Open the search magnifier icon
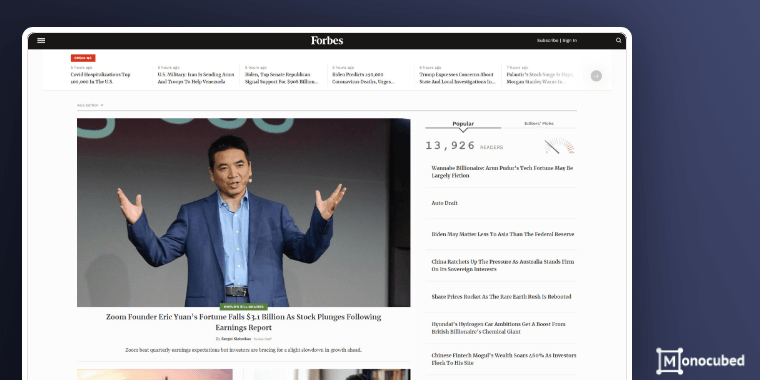Image resolution: width=760 pixels, height=380 pixels. coord(618,41)
